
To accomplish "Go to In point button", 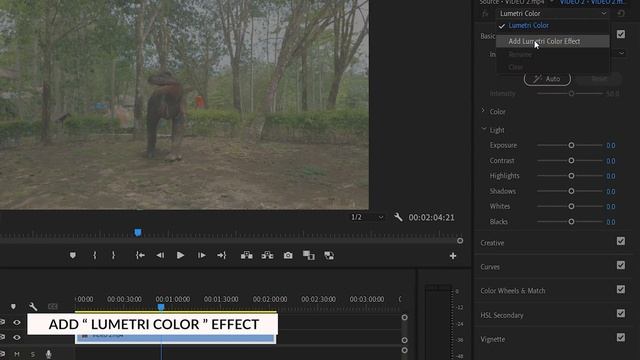I will (140, 256).
